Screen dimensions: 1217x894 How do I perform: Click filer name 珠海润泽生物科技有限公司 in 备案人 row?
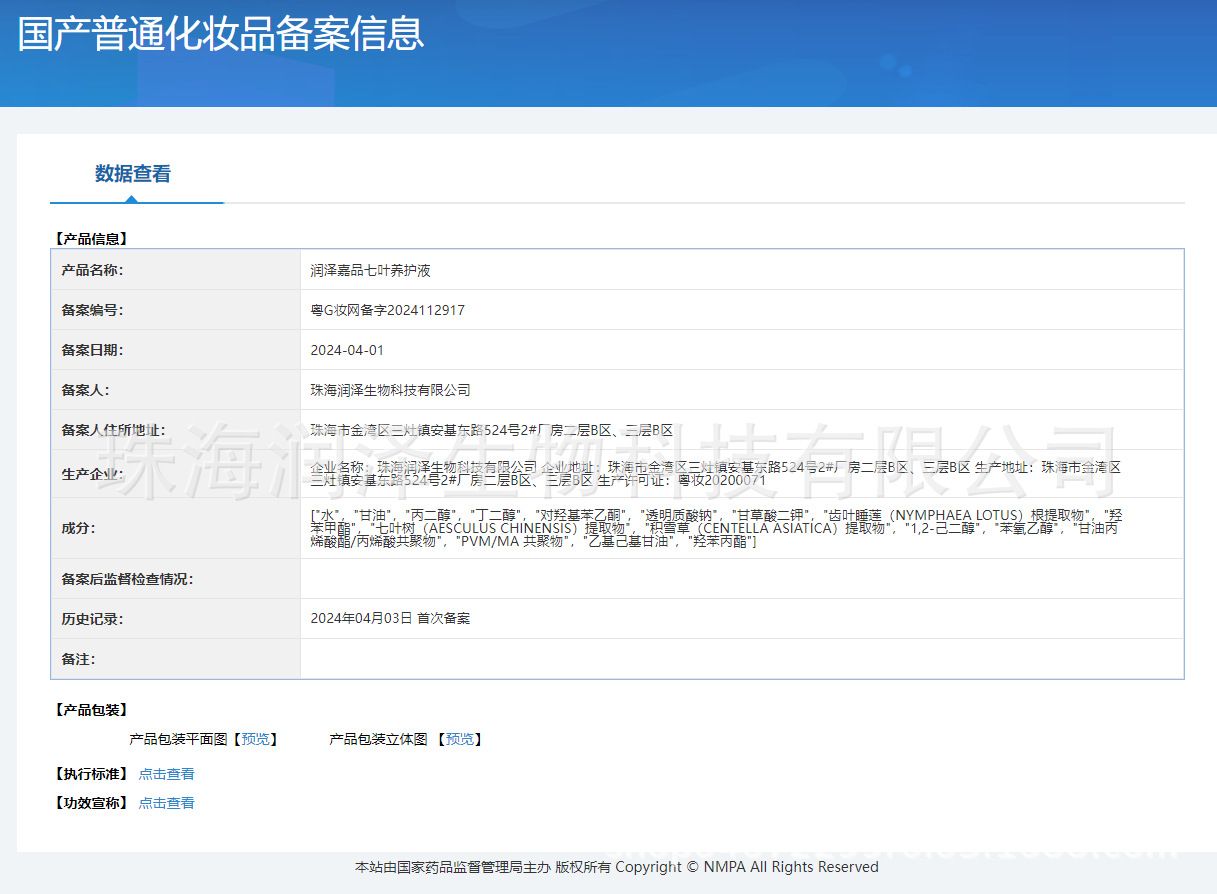pyautogui.click(x=390, y=390)
